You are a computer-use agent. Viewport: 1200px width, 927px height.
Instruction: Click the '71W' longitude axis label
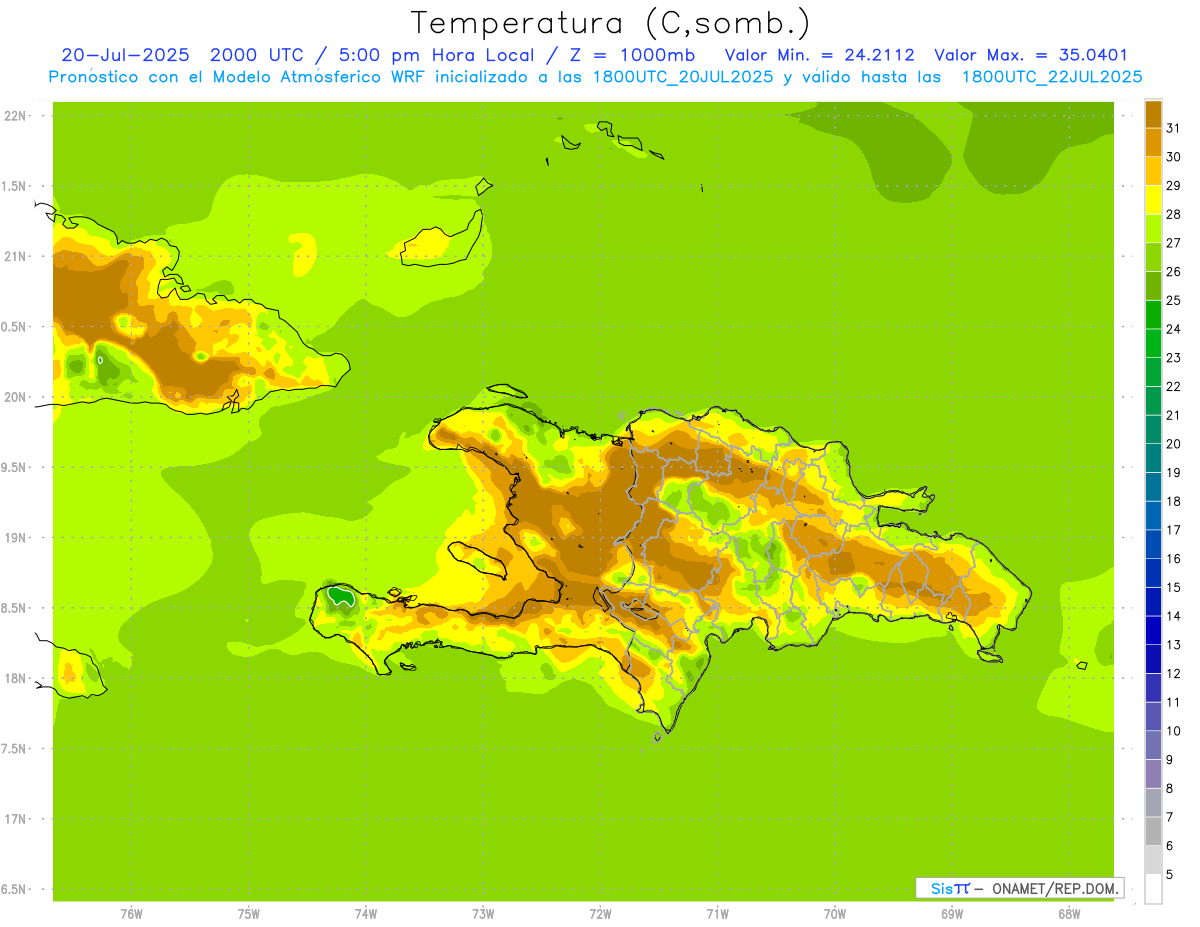point(717,914)
